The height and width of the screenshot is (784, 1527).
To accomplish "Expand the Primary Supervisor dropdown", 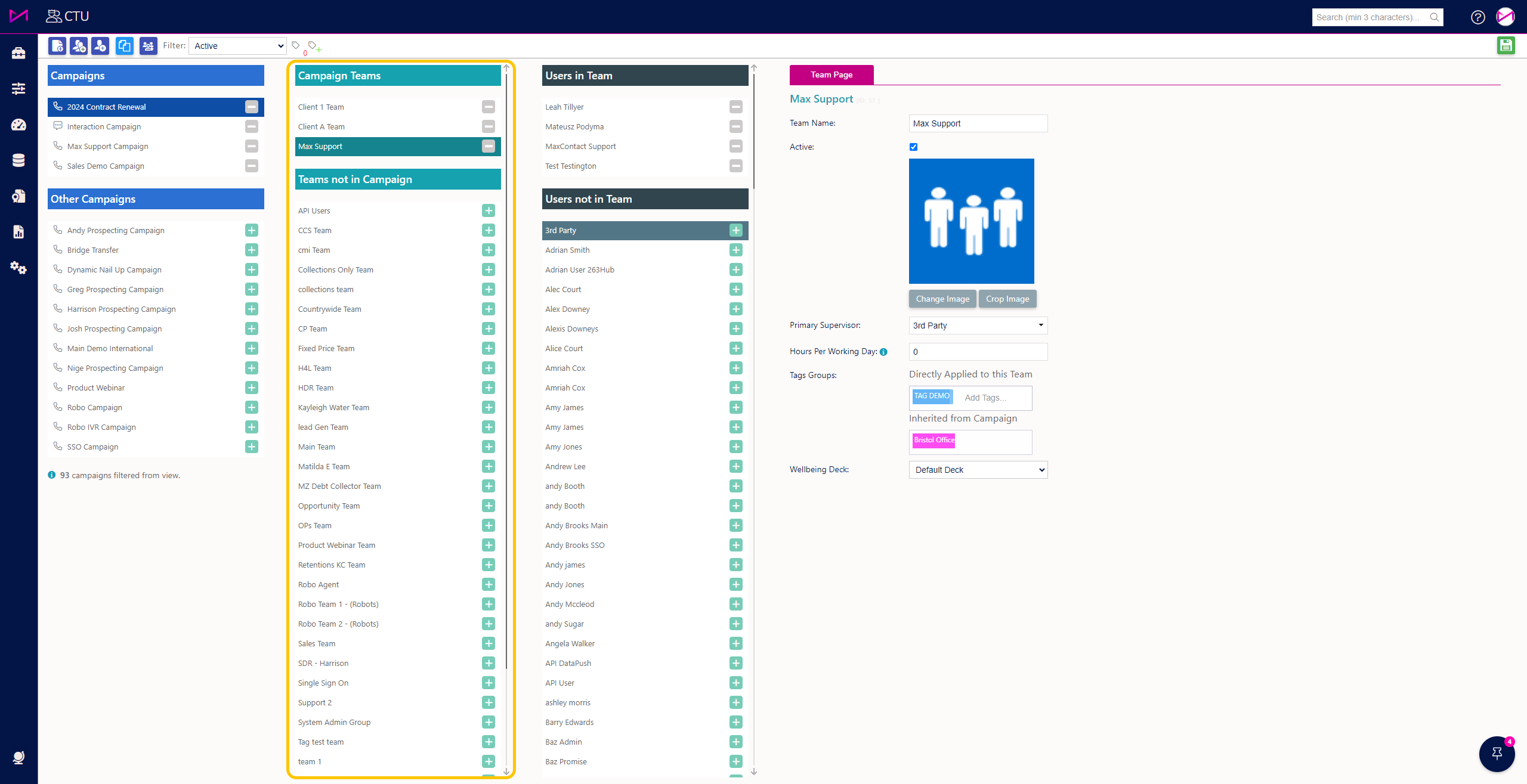I will [978, 326].
